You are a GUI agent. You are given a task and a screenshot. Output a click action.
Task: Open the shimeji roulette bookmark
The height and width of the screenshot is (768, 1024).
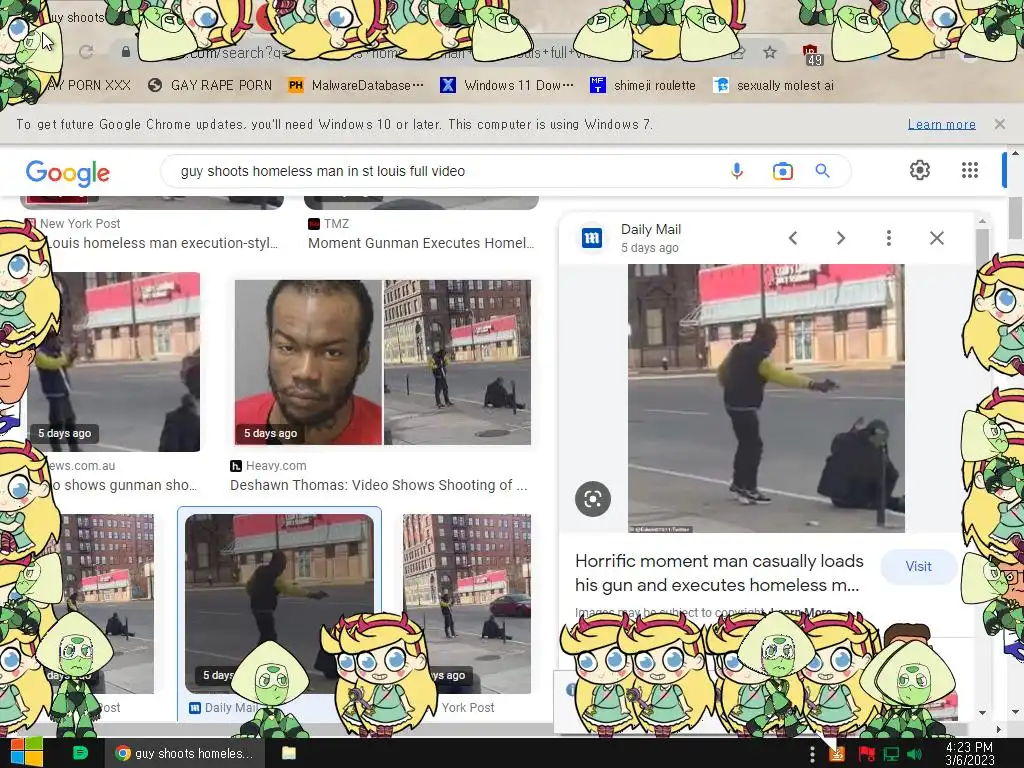643,85
